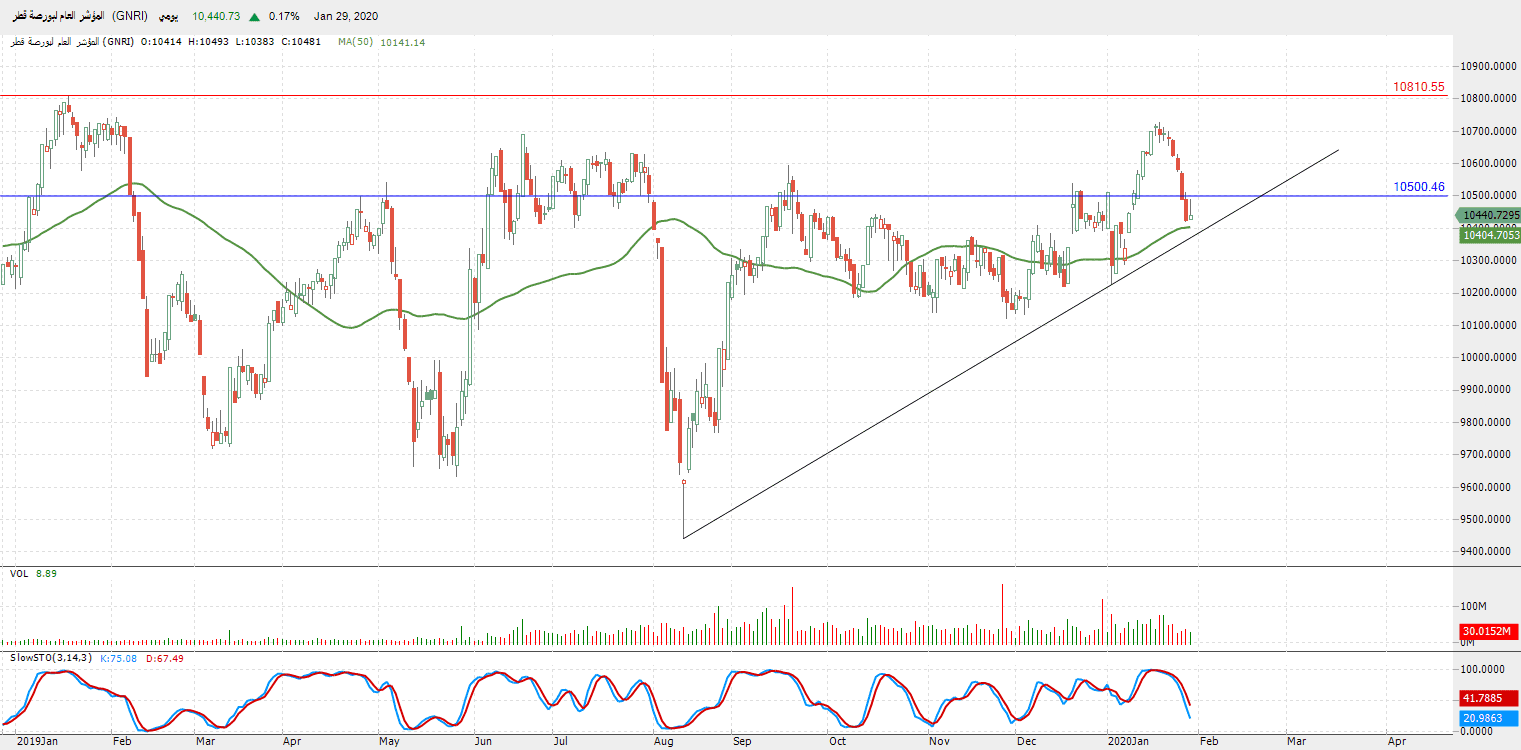The image size is (1521, 750).
Task: Click the Dec time axis label
Action: [1025, 741]
